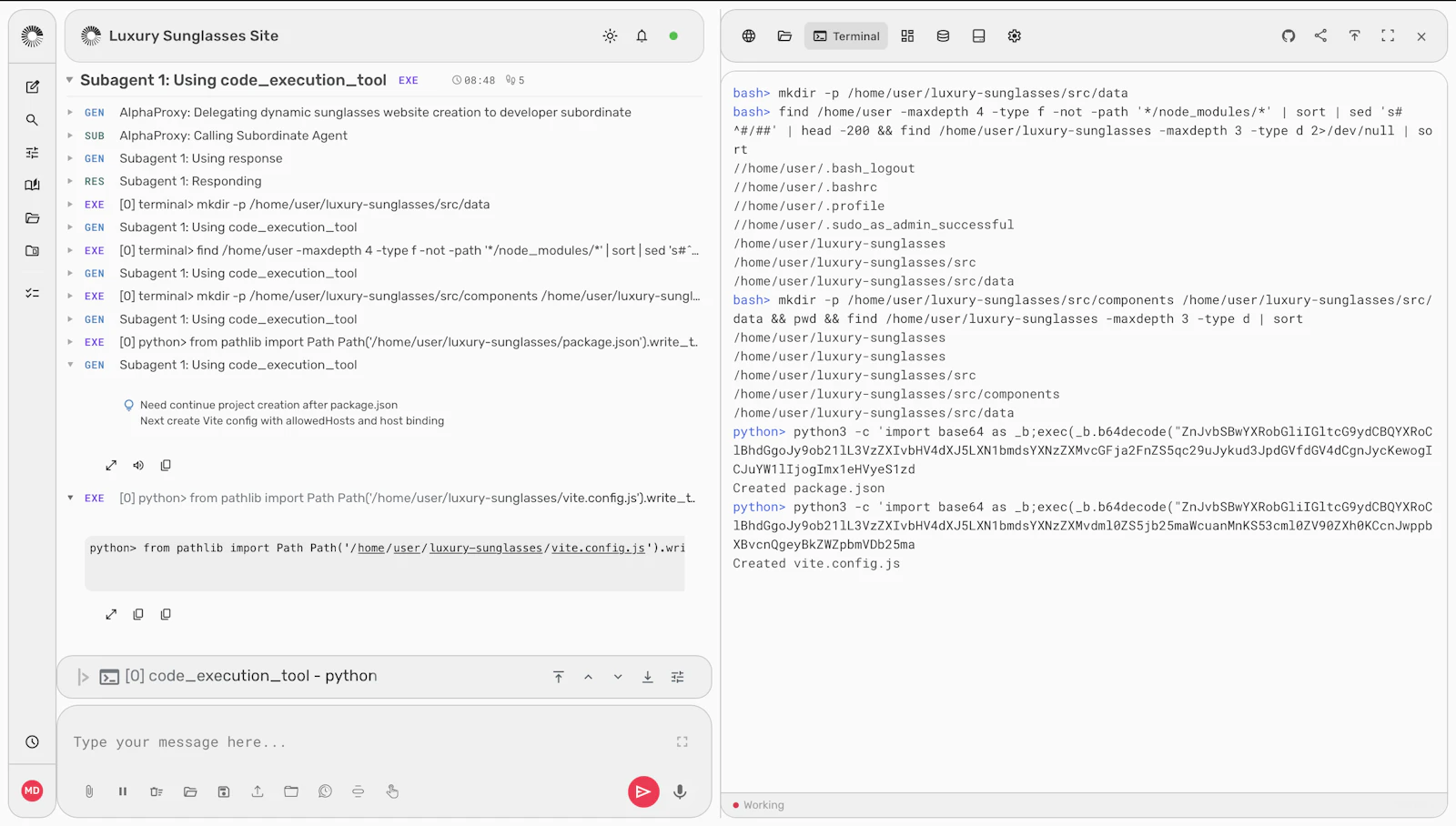Screen dimensions: 1456x826
Task: Click the green connection status dot
Action: [x=673, y=36]
